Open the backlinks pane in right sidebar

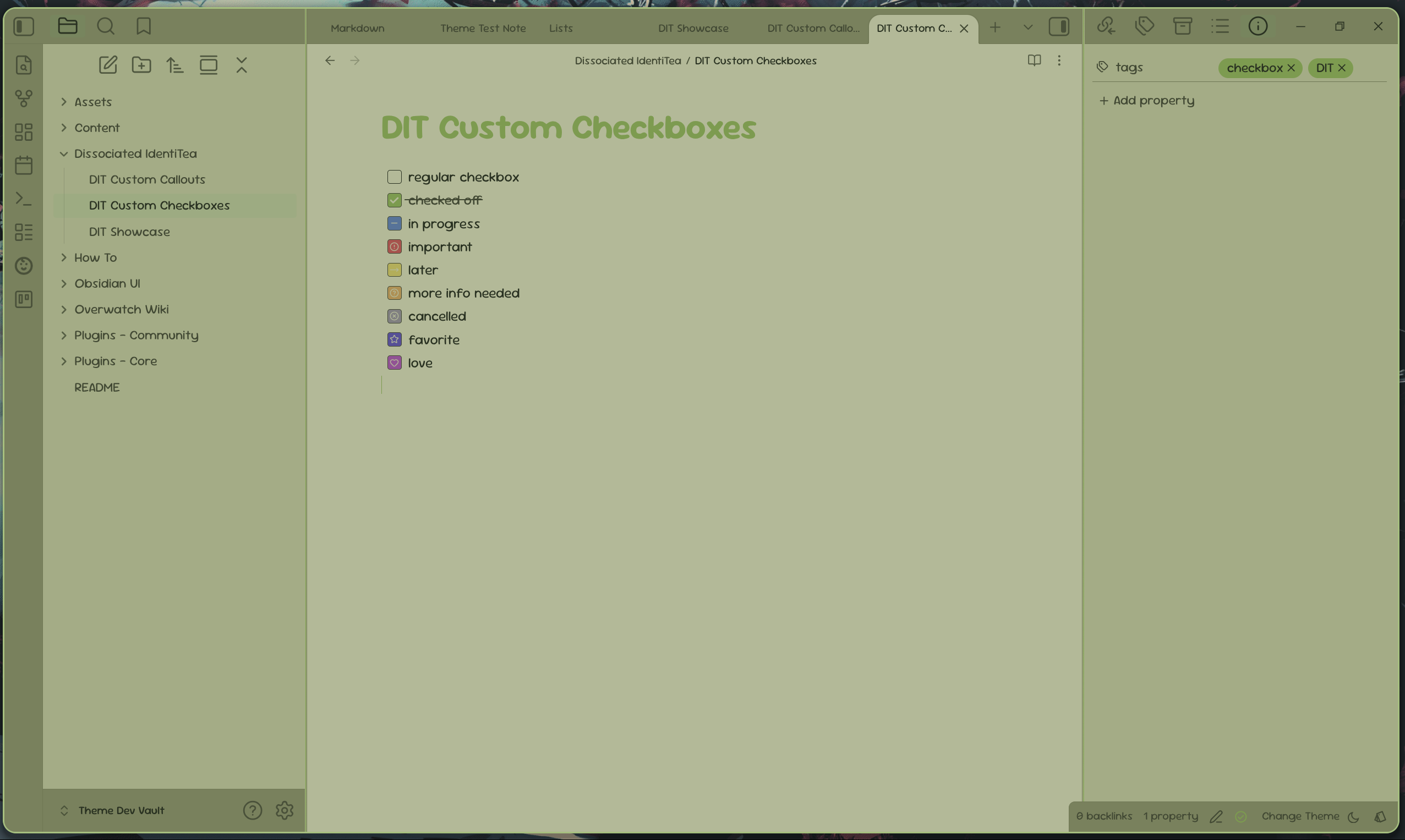pos(1106,26)
